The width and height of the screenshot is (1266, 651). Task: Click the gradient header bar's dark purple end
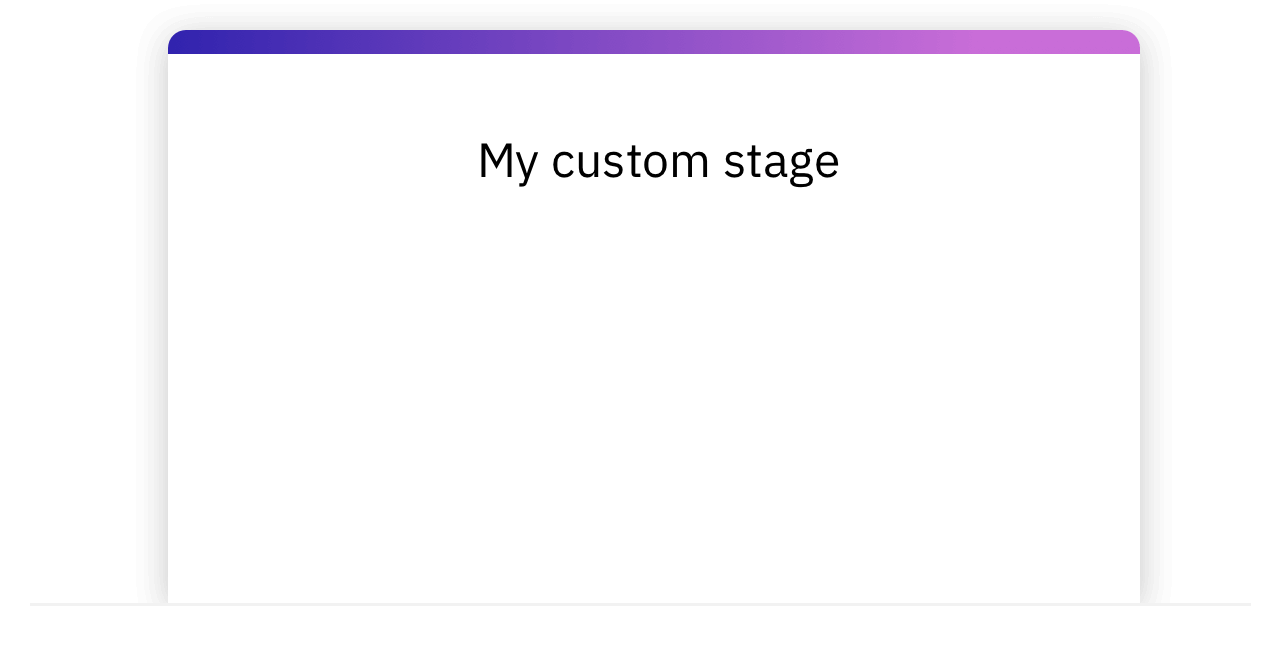200,42
